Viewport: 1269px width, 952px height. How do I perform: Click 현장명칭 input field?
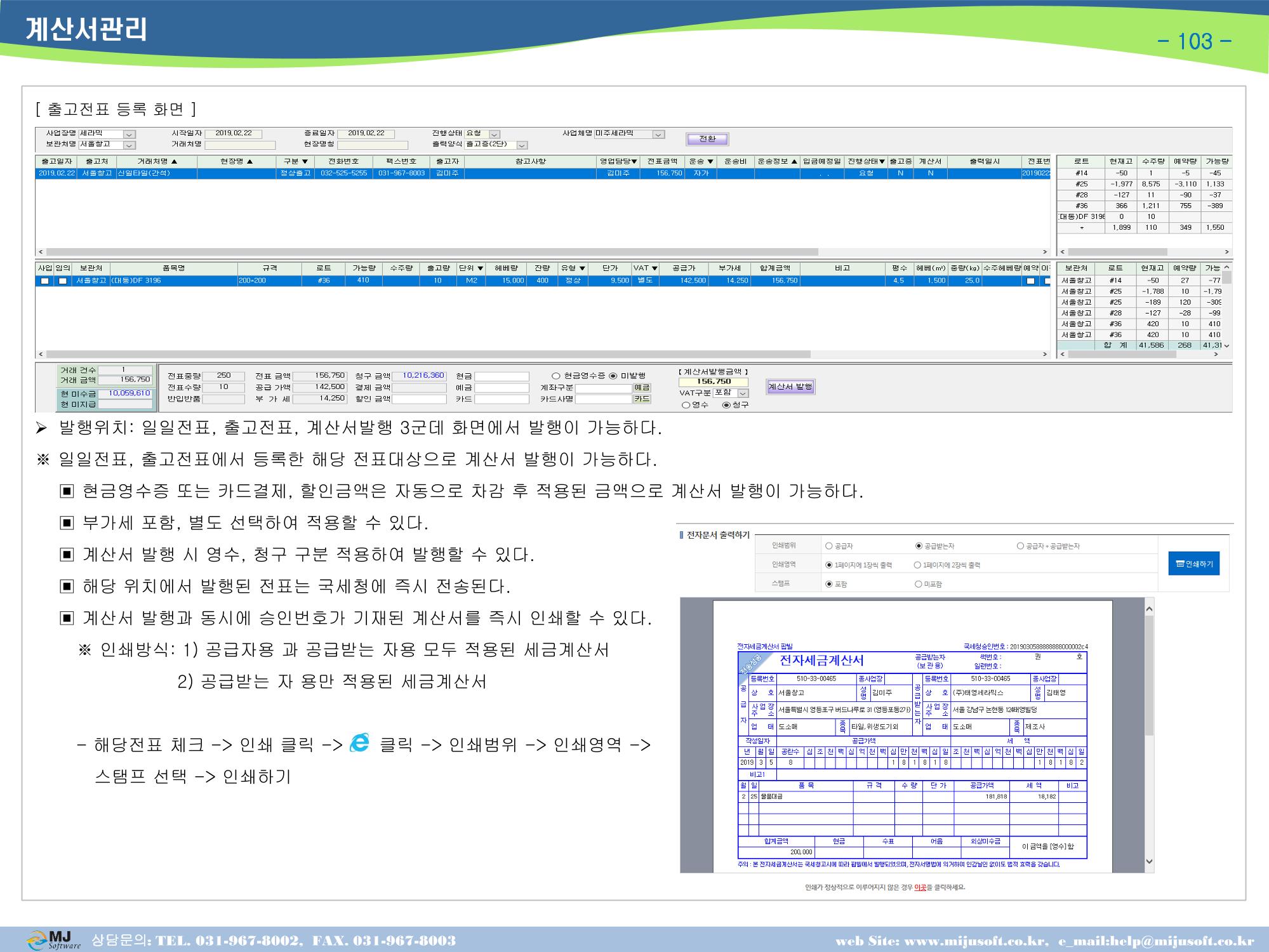(372, 145)
